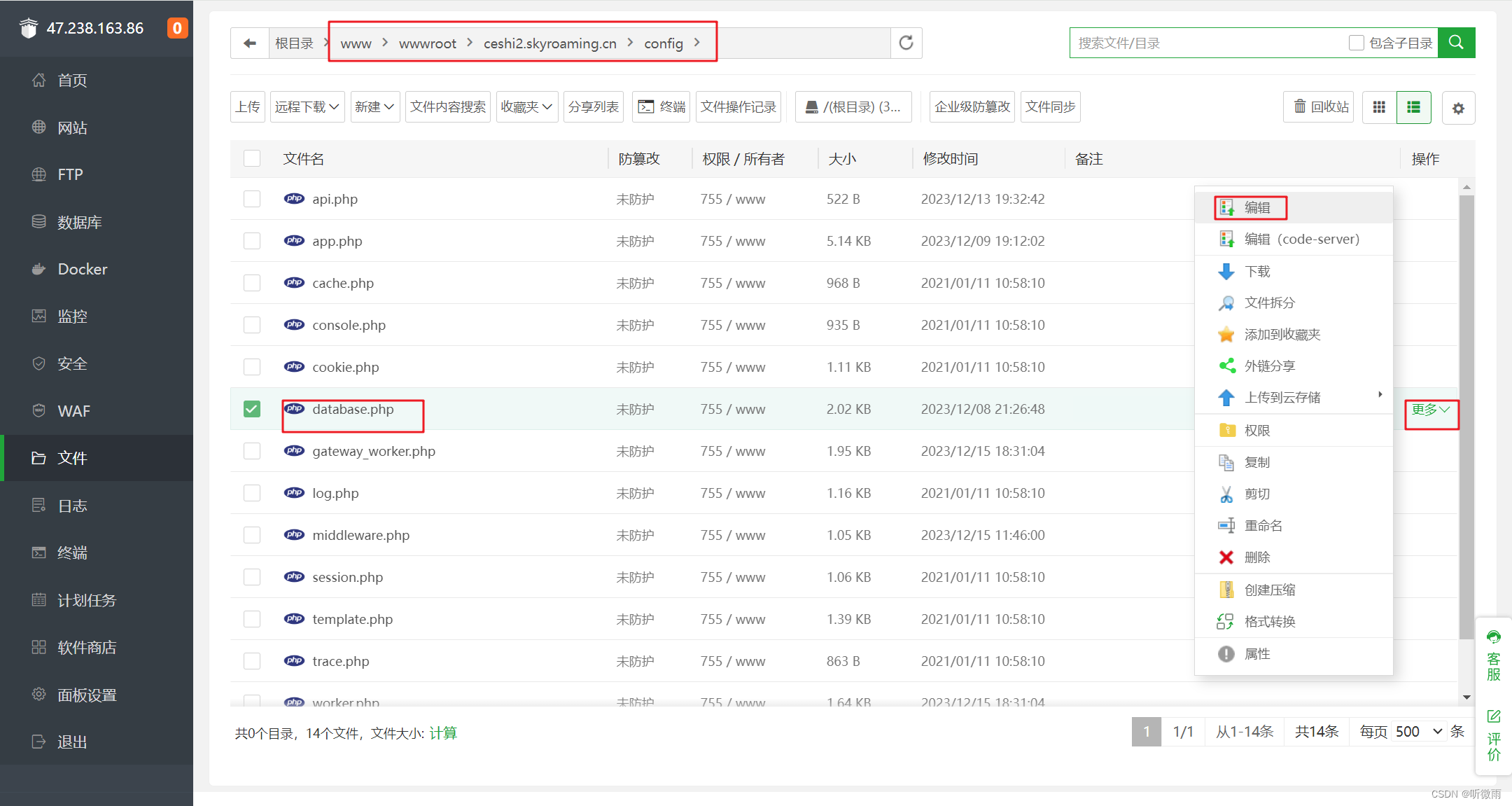This screenshot has width=1512, height=806.
Task: Open file manager settings gear
Action: click(x=1458, y=108)
